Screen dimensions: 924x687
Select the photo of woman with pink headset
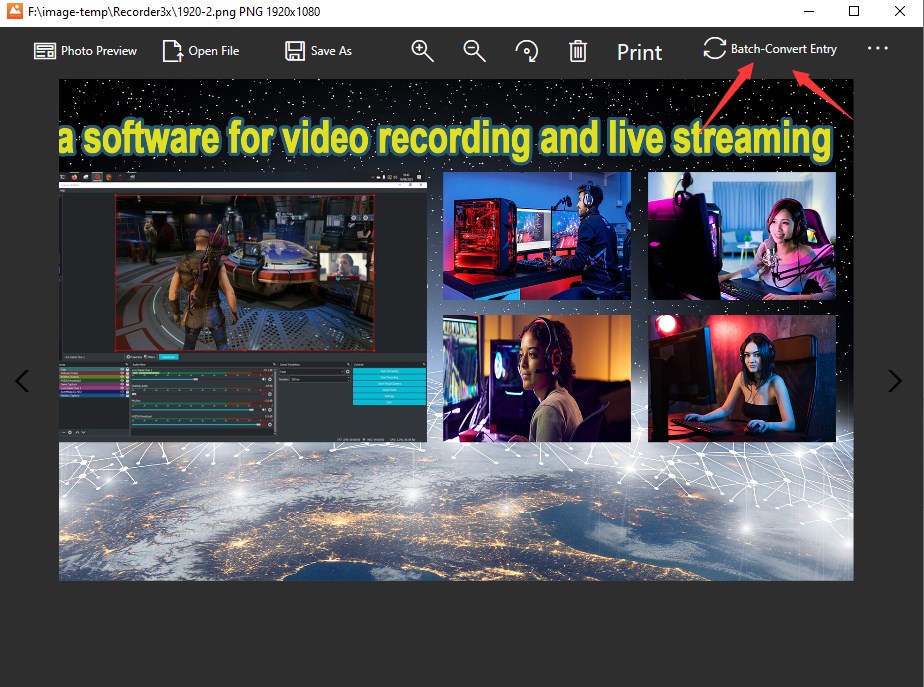click(741, 235)
